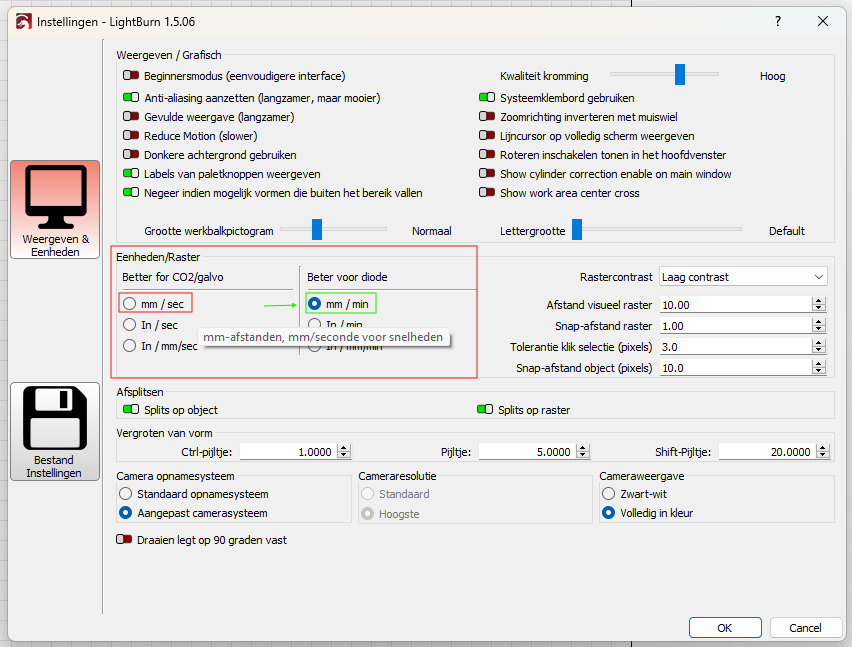Click the Better for CO2/galvo heading
The height and width of the screenshot is (647, 852).
coord(173,277)
